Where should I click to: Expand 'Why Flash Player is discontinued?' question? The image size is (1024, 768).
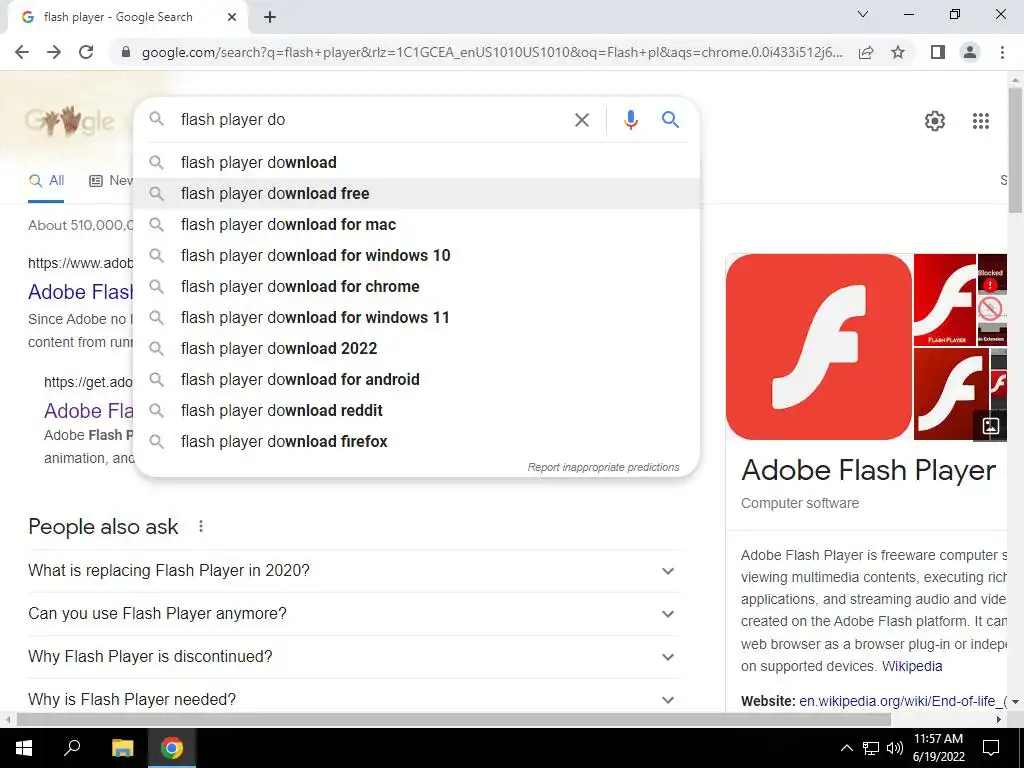668,657
